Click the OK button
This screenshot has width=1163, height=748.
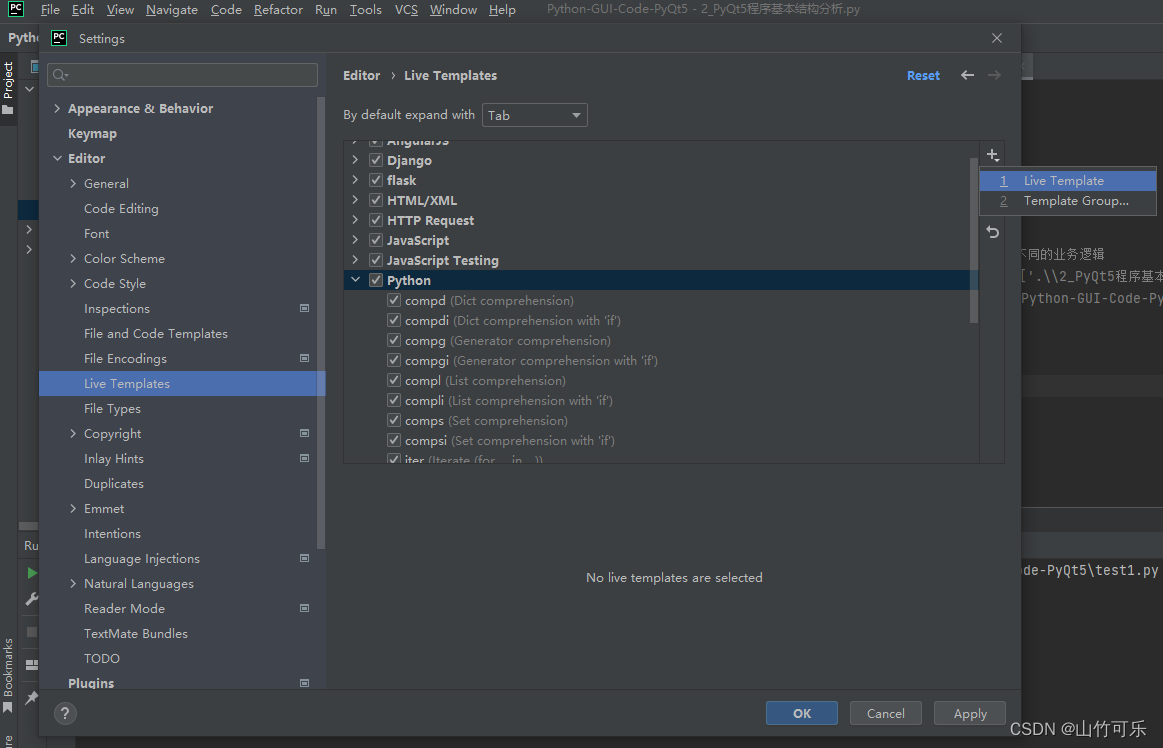click(x=802, y=713)
